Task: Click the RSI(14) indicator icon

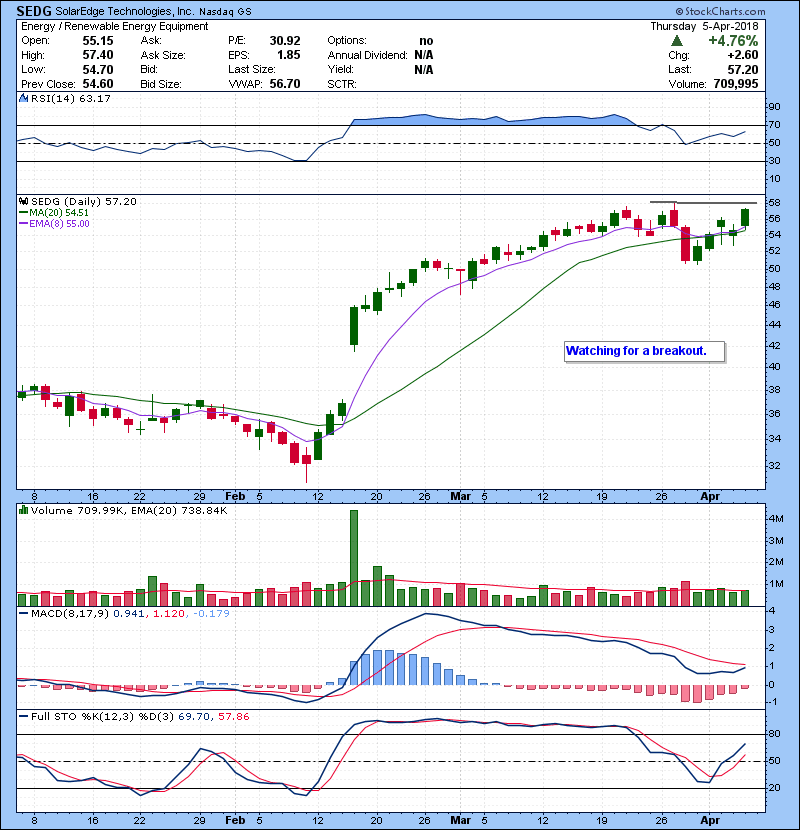Action: [x=23, y=98]
